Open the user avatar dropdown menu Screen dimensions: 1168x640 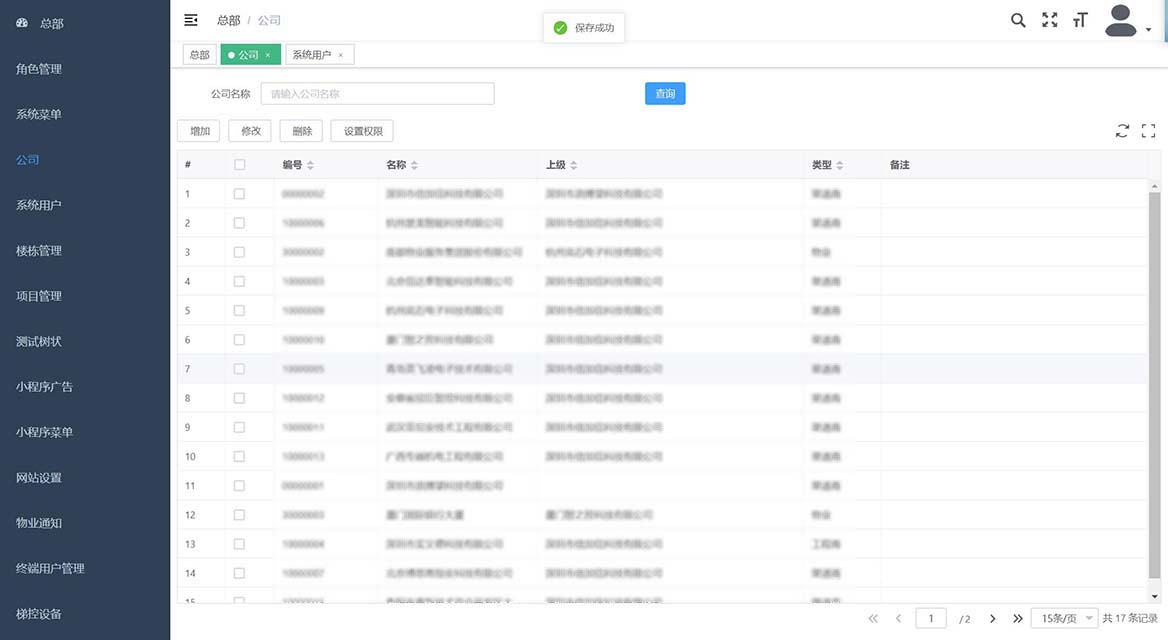click(1127, 21)
